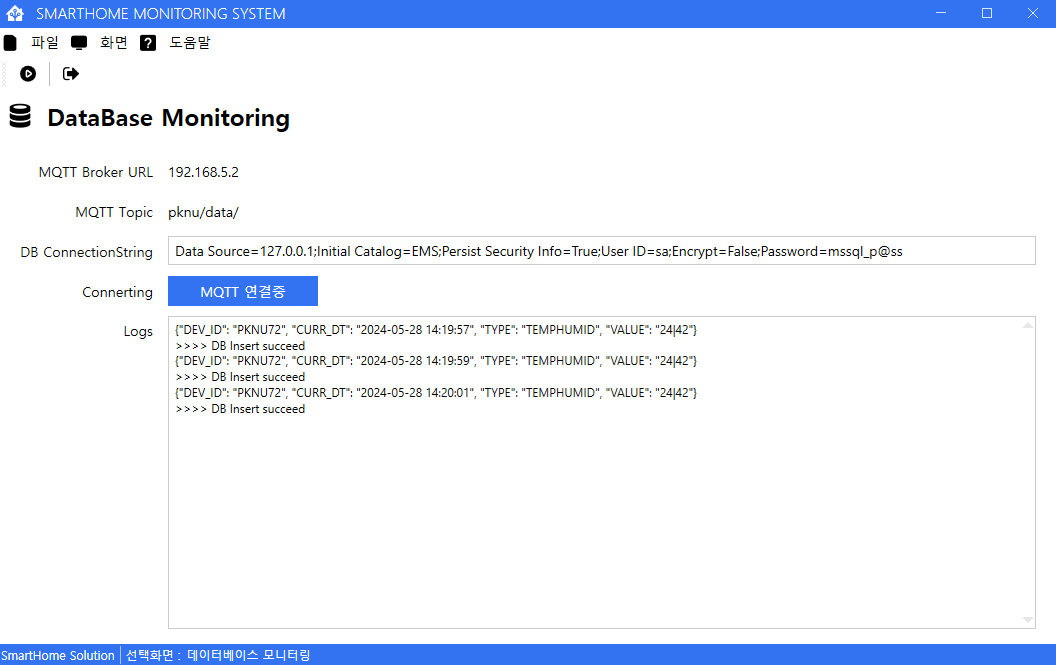
Task: Click the last DB Insert succeed line
Action: pos(240,409)
